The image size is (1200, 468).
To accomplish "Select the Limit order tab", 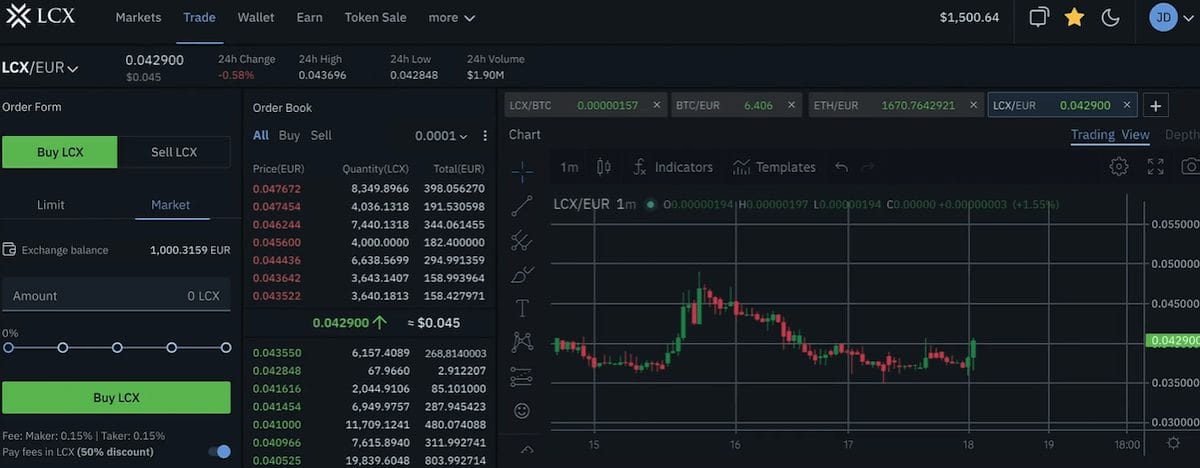I will click(51, 205).
